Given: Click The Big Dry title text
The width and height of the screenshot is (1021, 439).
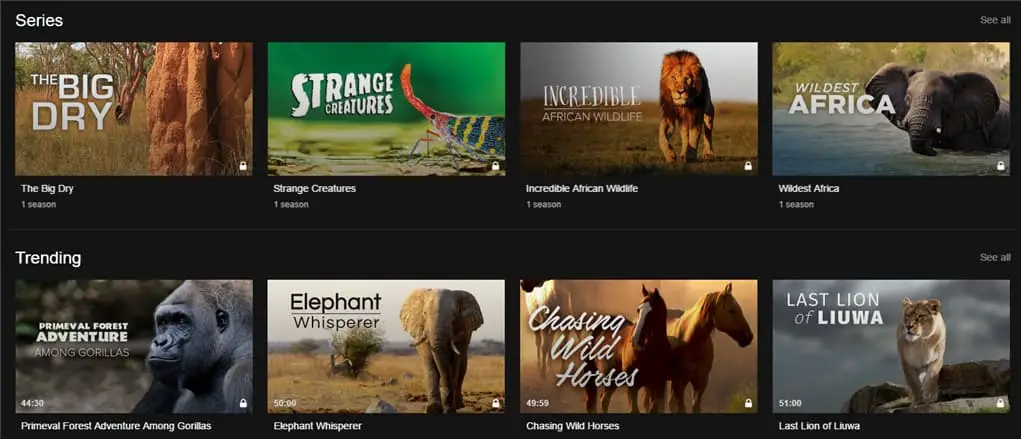Looking at the screenshot, I should [x=48, y=188].
